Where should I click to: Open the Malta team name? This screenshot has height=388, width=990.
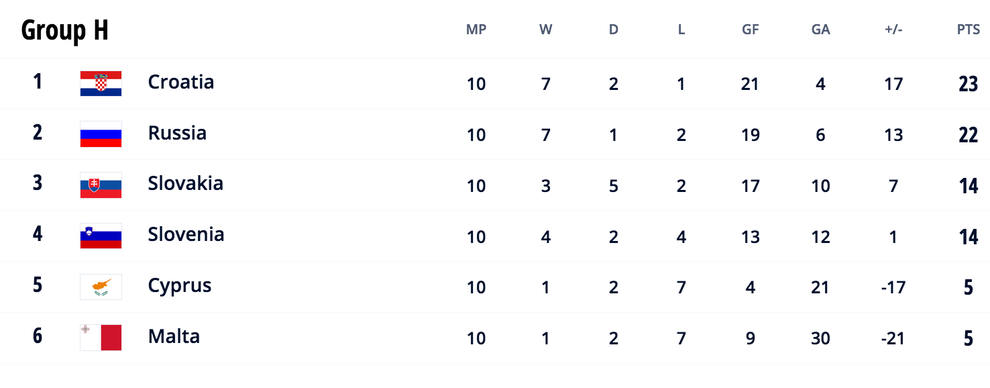[x=174, y=336]
